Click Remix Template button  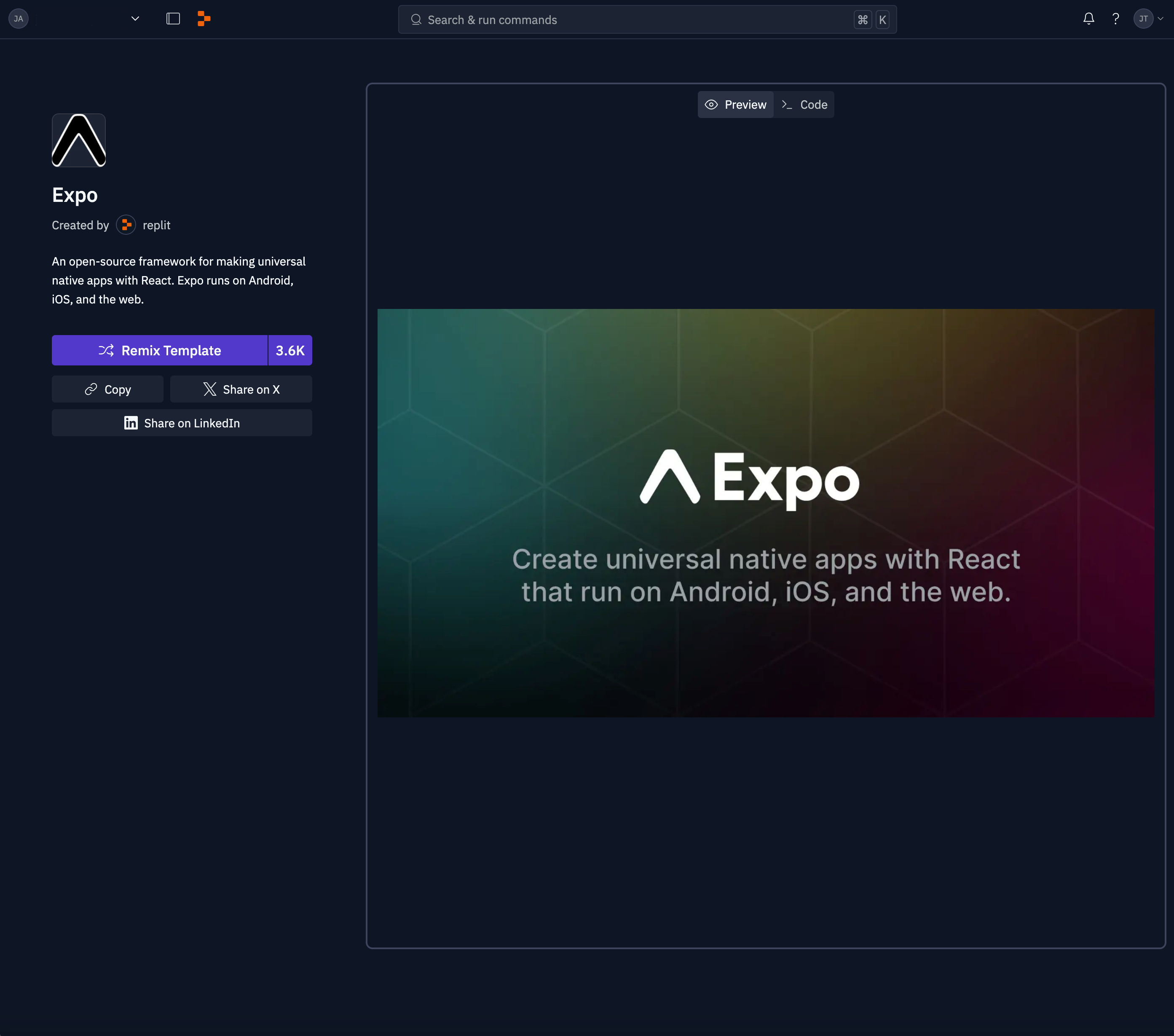[160, 351]
